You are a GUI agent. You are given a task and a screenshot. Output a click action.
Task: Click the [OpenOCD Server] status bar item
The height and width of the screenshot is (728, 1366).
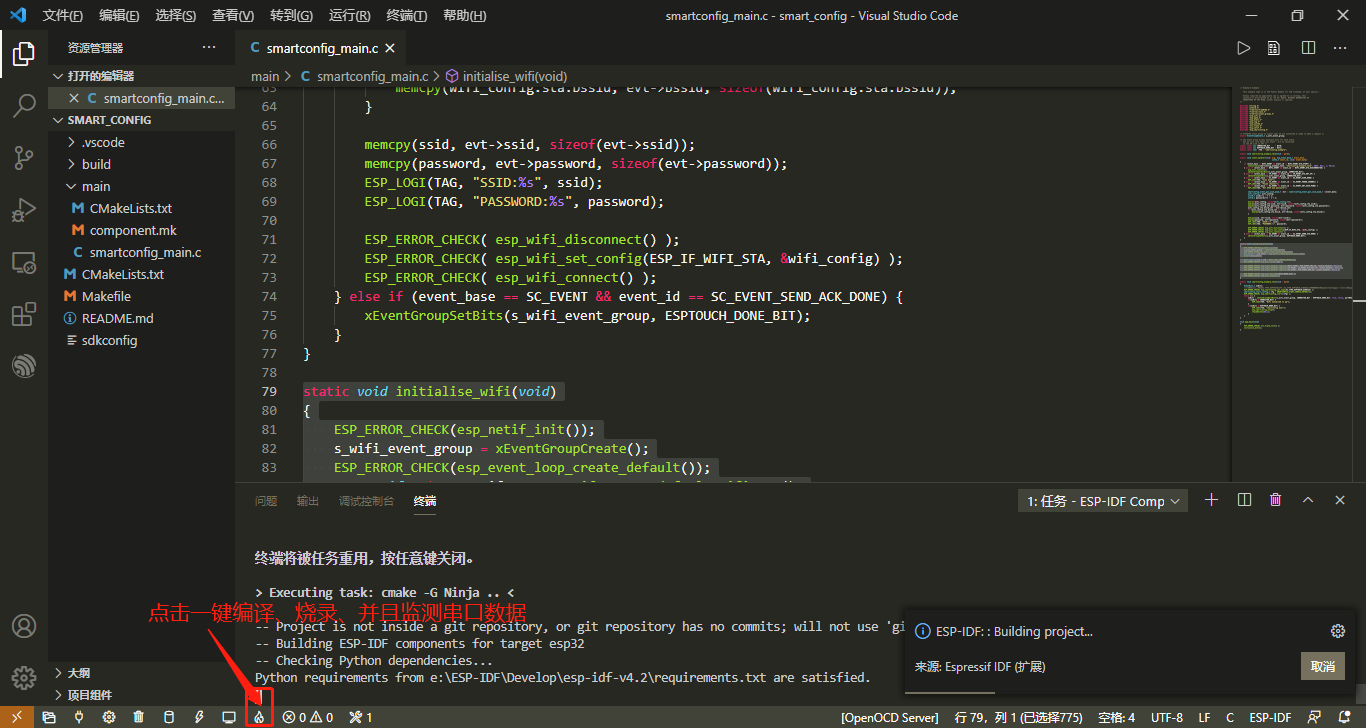click(x=890, y=717)
